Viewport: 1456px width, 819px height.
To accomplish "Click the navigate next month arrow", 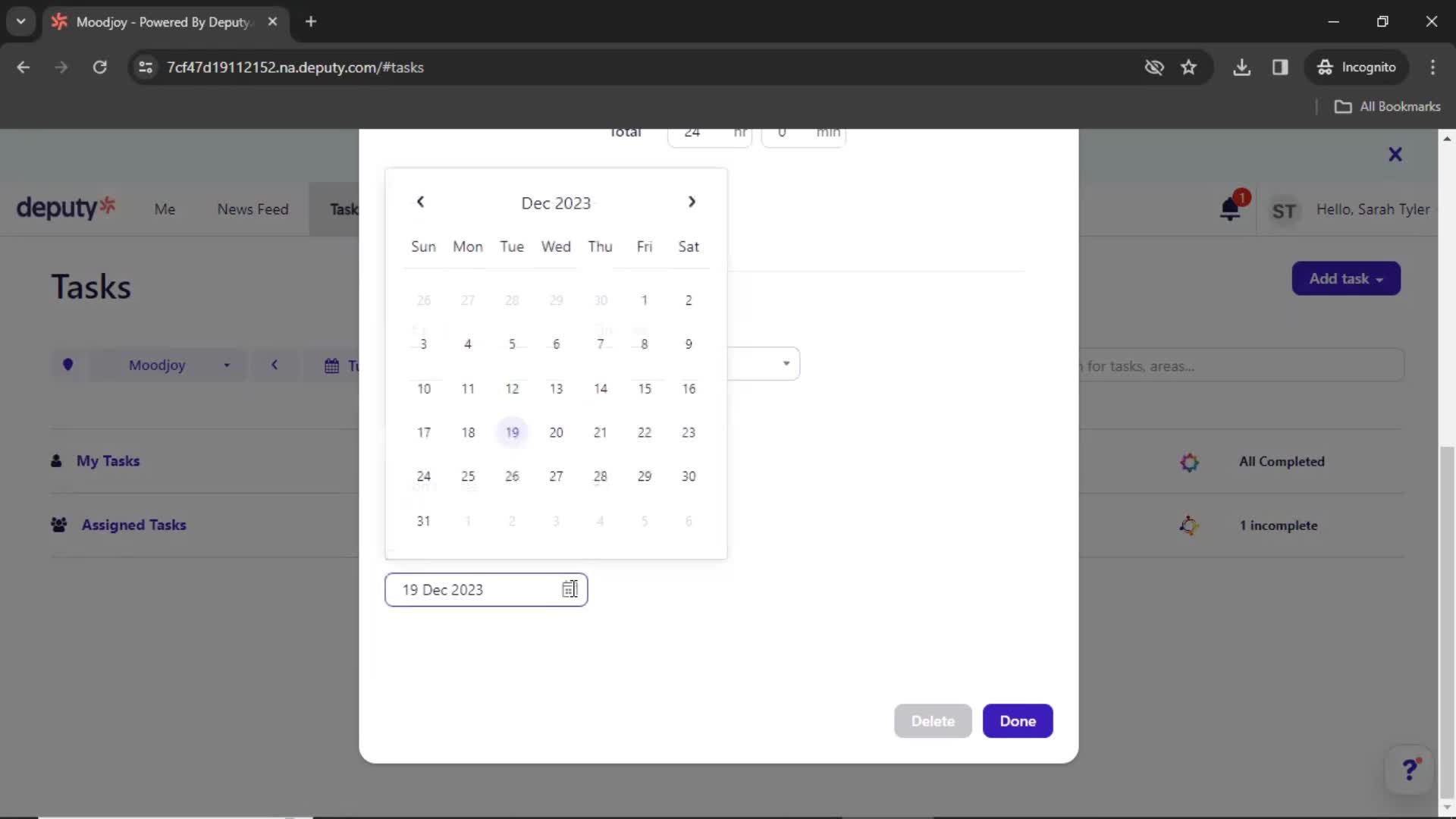I will point(691,202).
